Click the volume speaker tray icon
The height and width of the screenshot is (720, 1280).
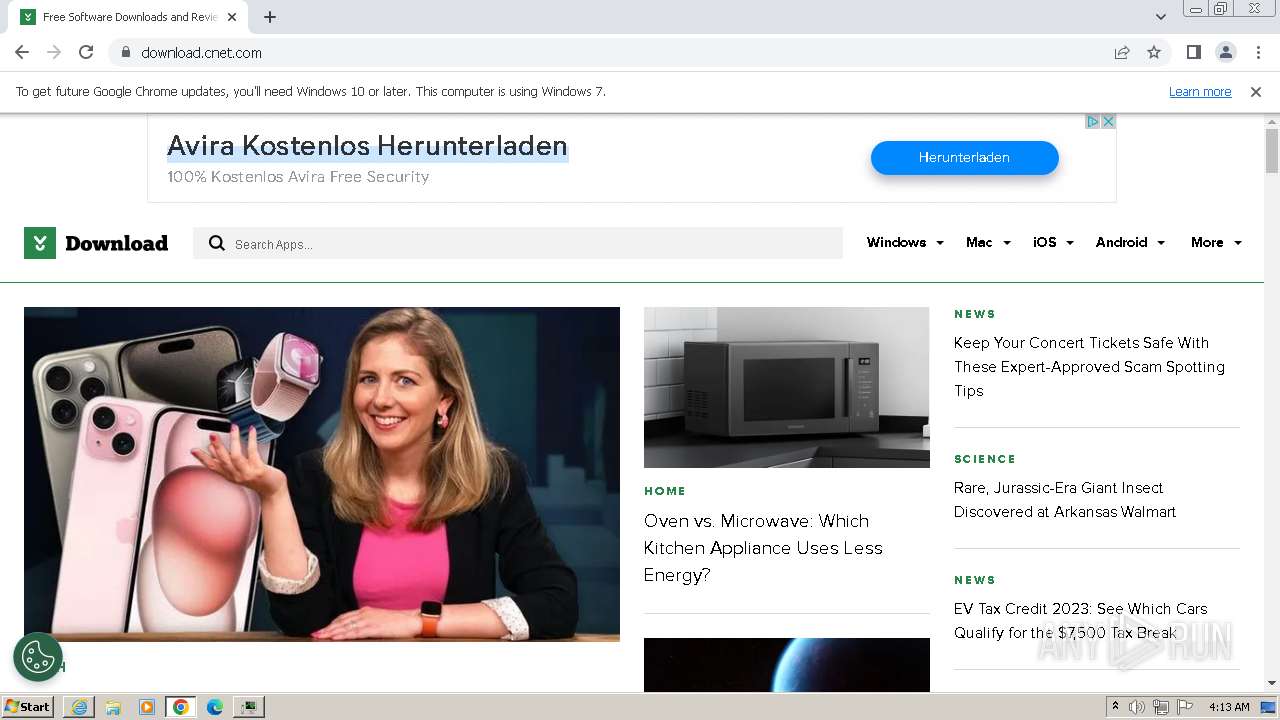(x=1137, y=707)
